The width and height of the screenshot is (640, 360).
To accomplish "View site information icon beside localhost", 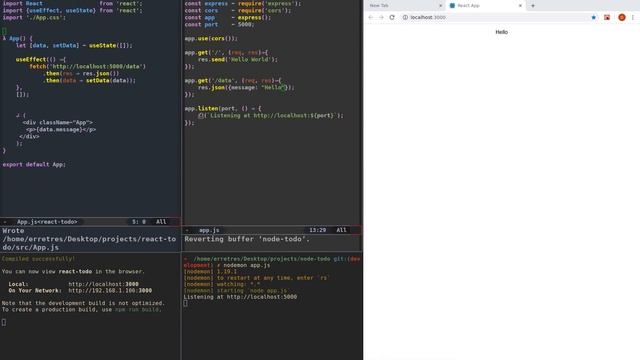I will [405, 17].
